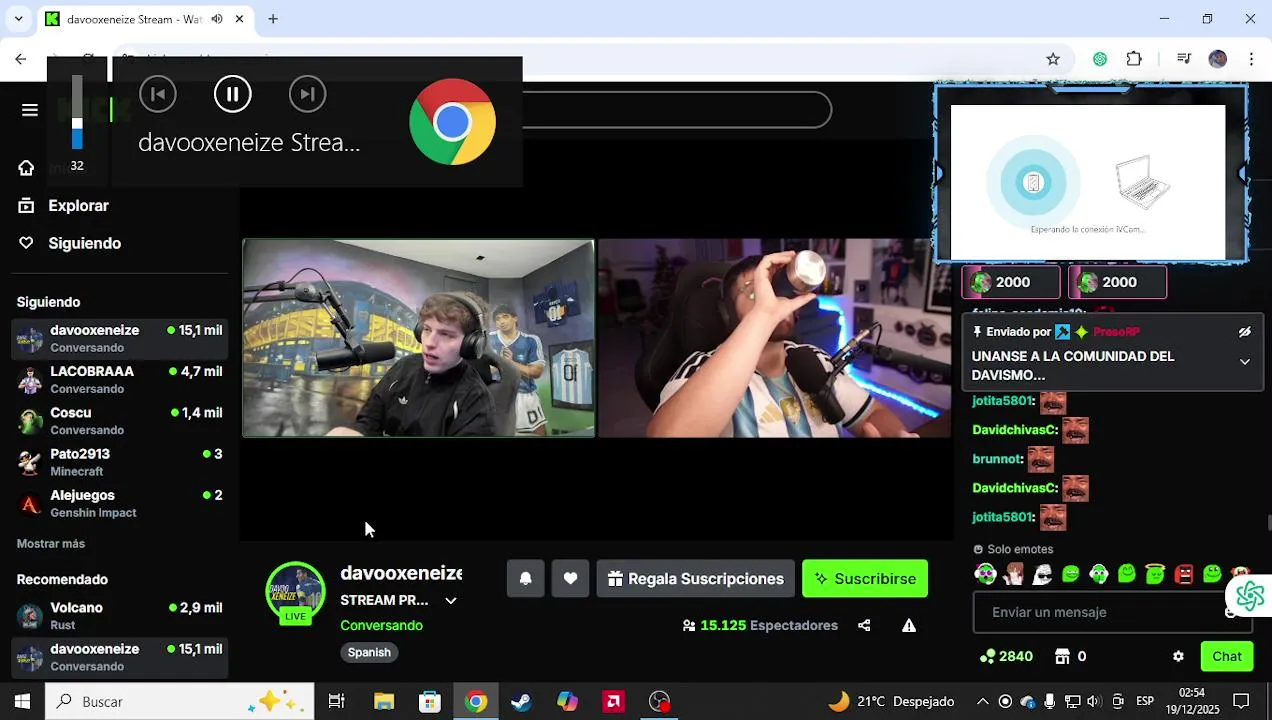Open Chrome extensions puzzle icon
Image resolution: width=1272 pixels, height=720 pixels.
tap(1134, 59)
